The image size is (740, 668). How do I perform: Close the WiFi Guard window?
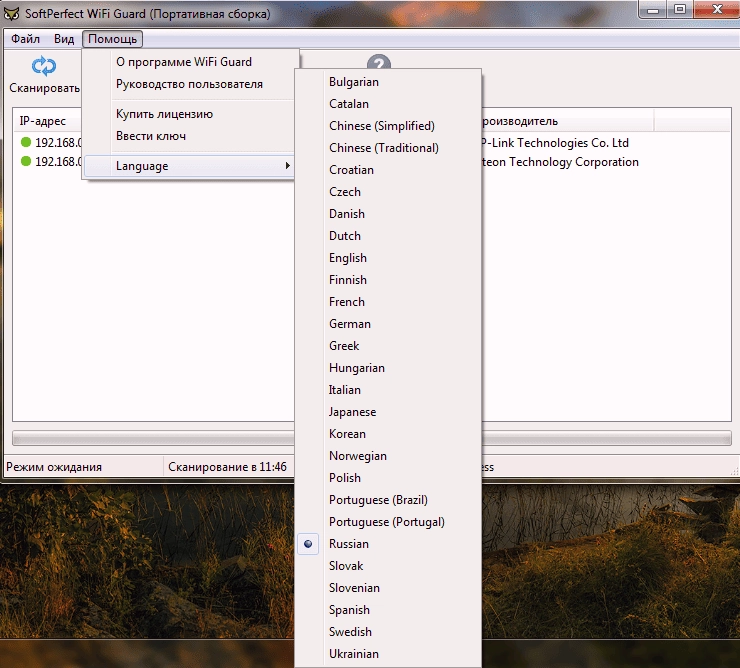[x=717, y=9]
